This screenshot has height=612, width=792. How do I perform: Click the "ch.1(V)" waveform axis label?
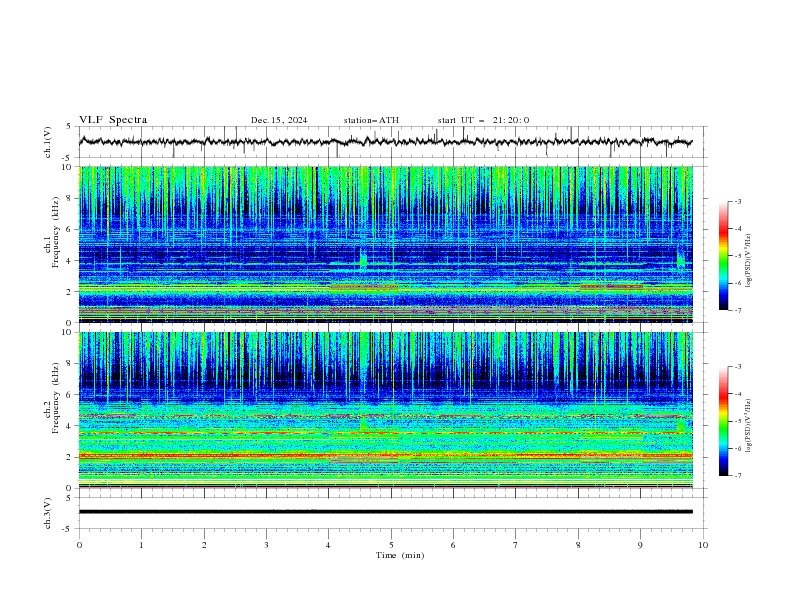[48, 142]
